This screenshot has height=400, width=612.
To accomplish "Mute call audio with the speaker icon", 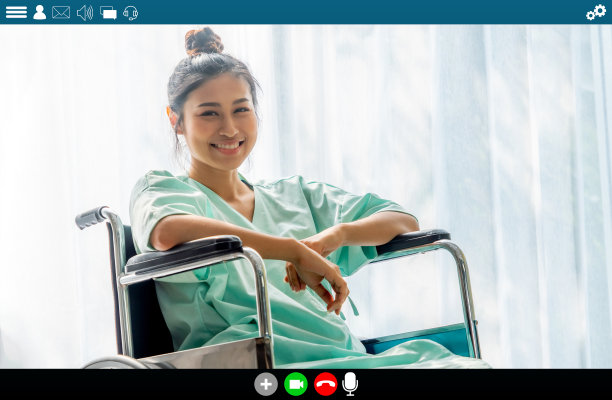I will (x=85, y=12).
